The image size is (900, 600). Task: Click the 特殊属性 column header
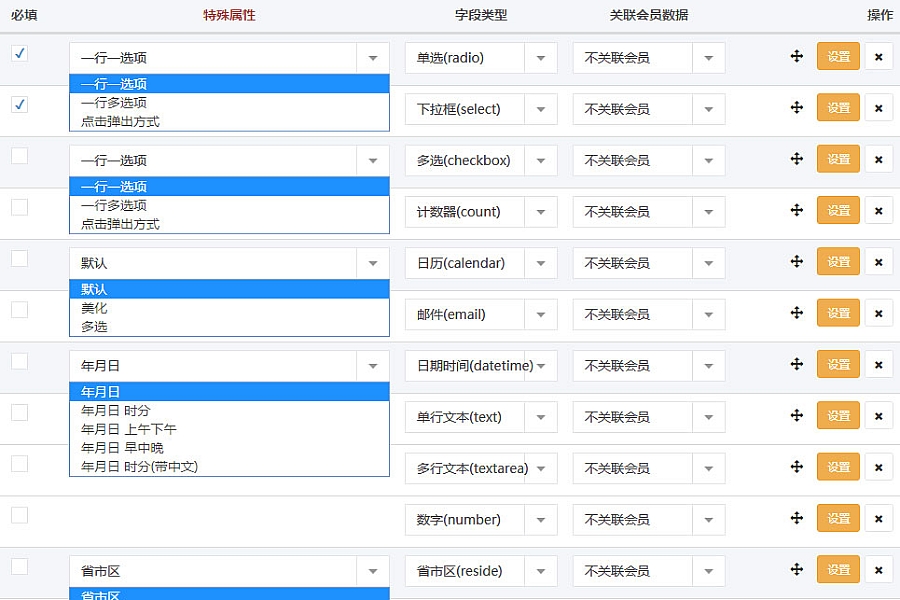(229, 15)
